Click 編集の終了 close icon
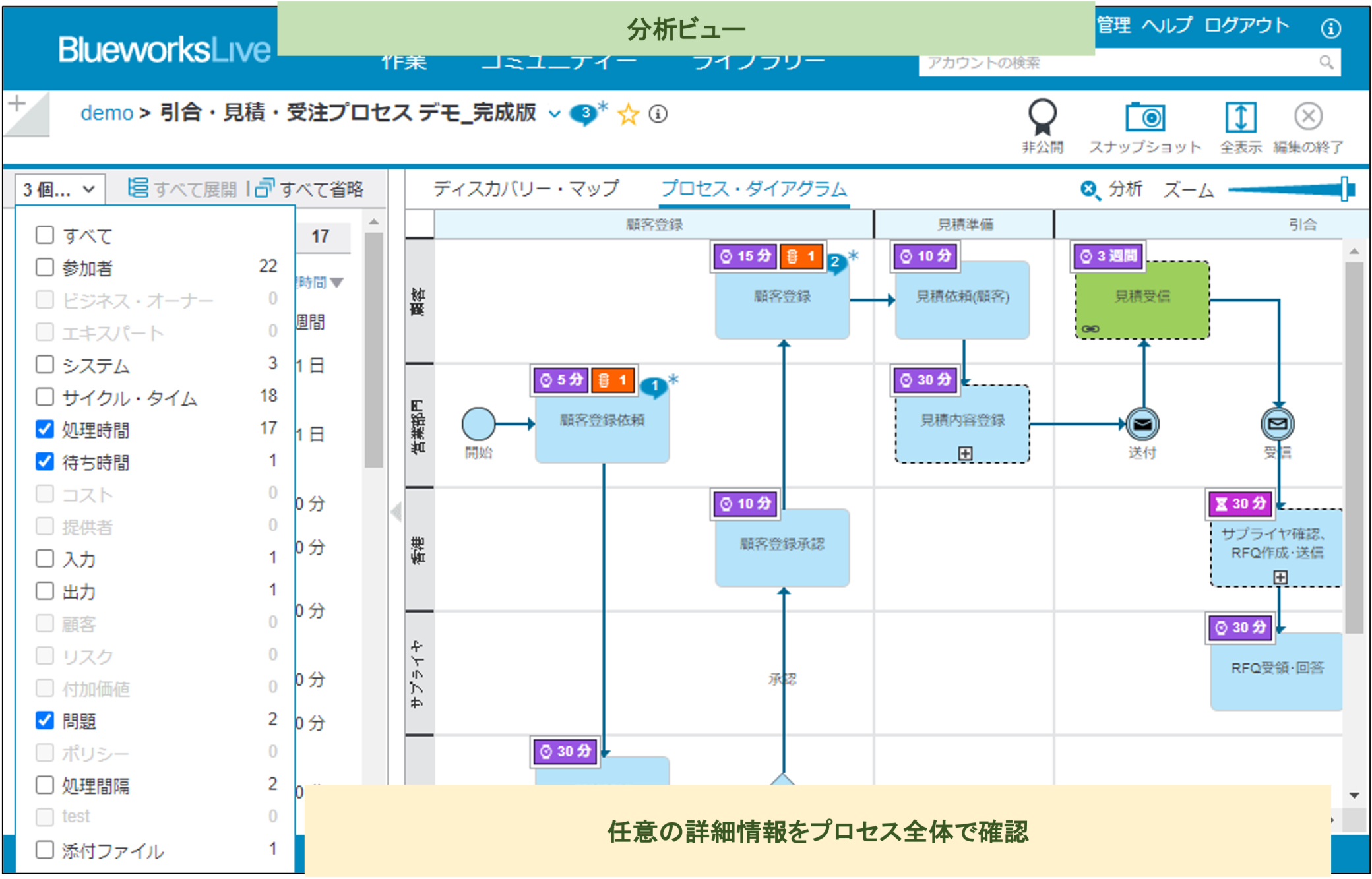 coord(1308,116)
